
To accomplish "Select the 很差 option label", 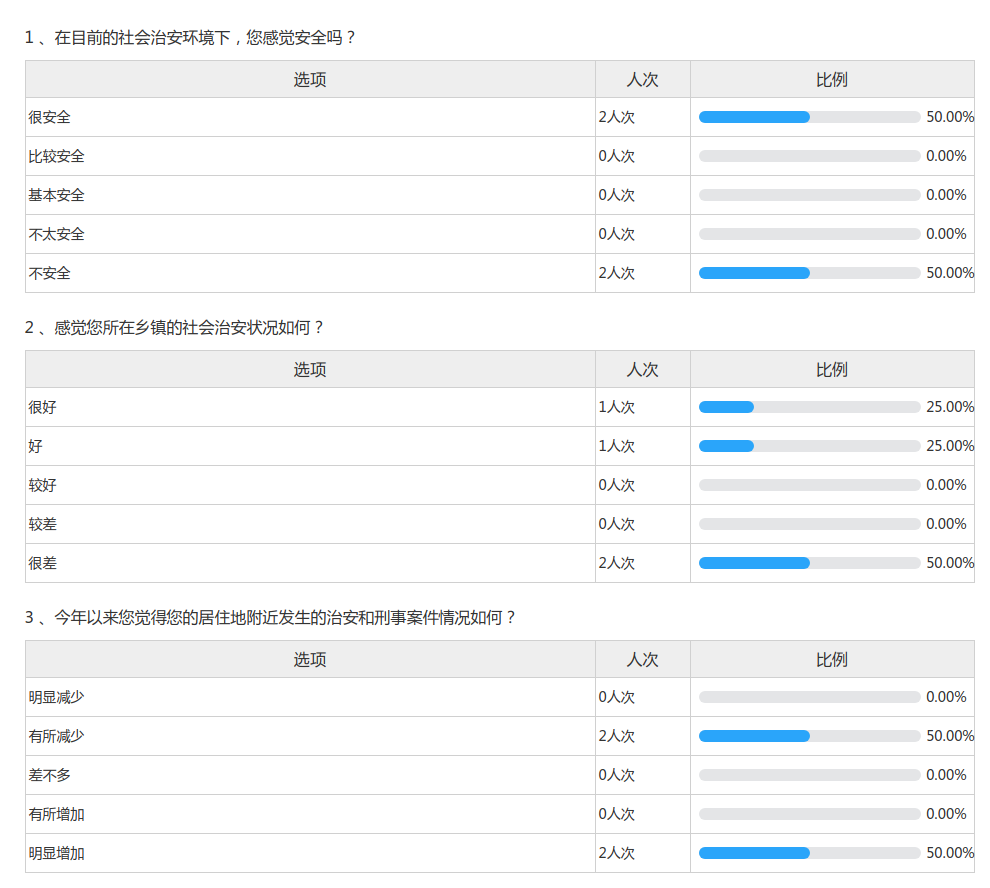I will [x=43, y=563].
